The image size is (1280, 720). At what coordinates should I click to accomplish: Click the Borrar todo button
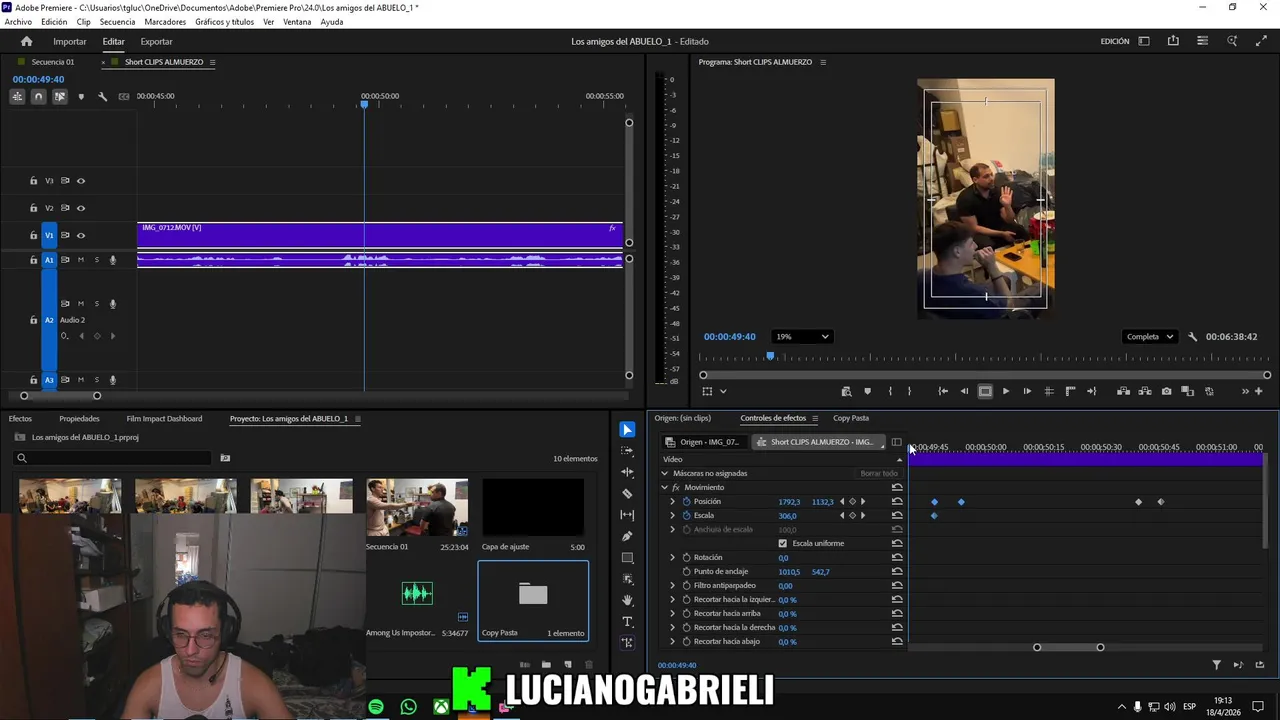(879, 474)
